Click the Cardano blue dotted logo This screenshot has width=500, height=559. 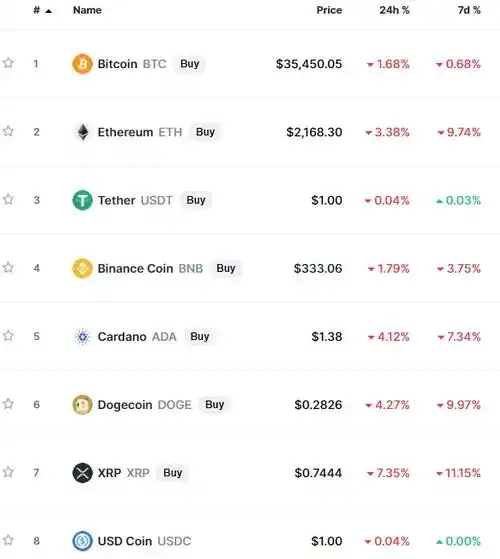[x=82, y=337]
